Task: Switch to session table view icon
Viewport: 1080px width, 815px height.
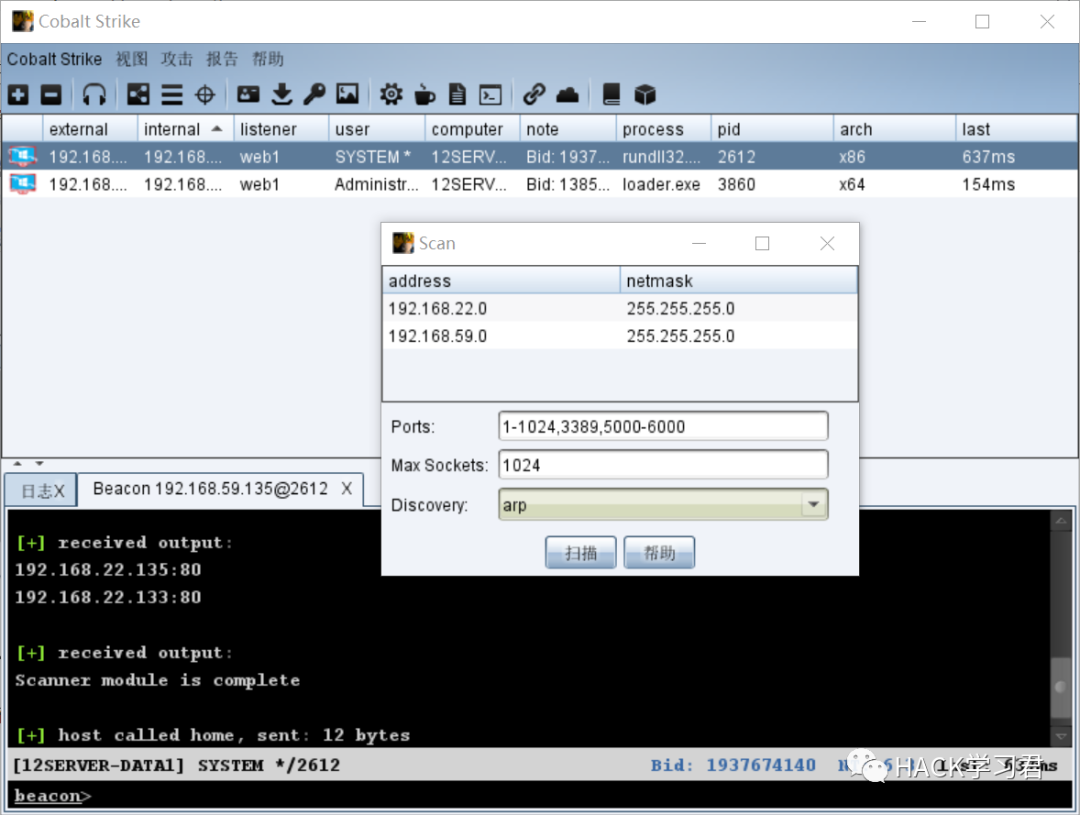Action: (172, 94)
